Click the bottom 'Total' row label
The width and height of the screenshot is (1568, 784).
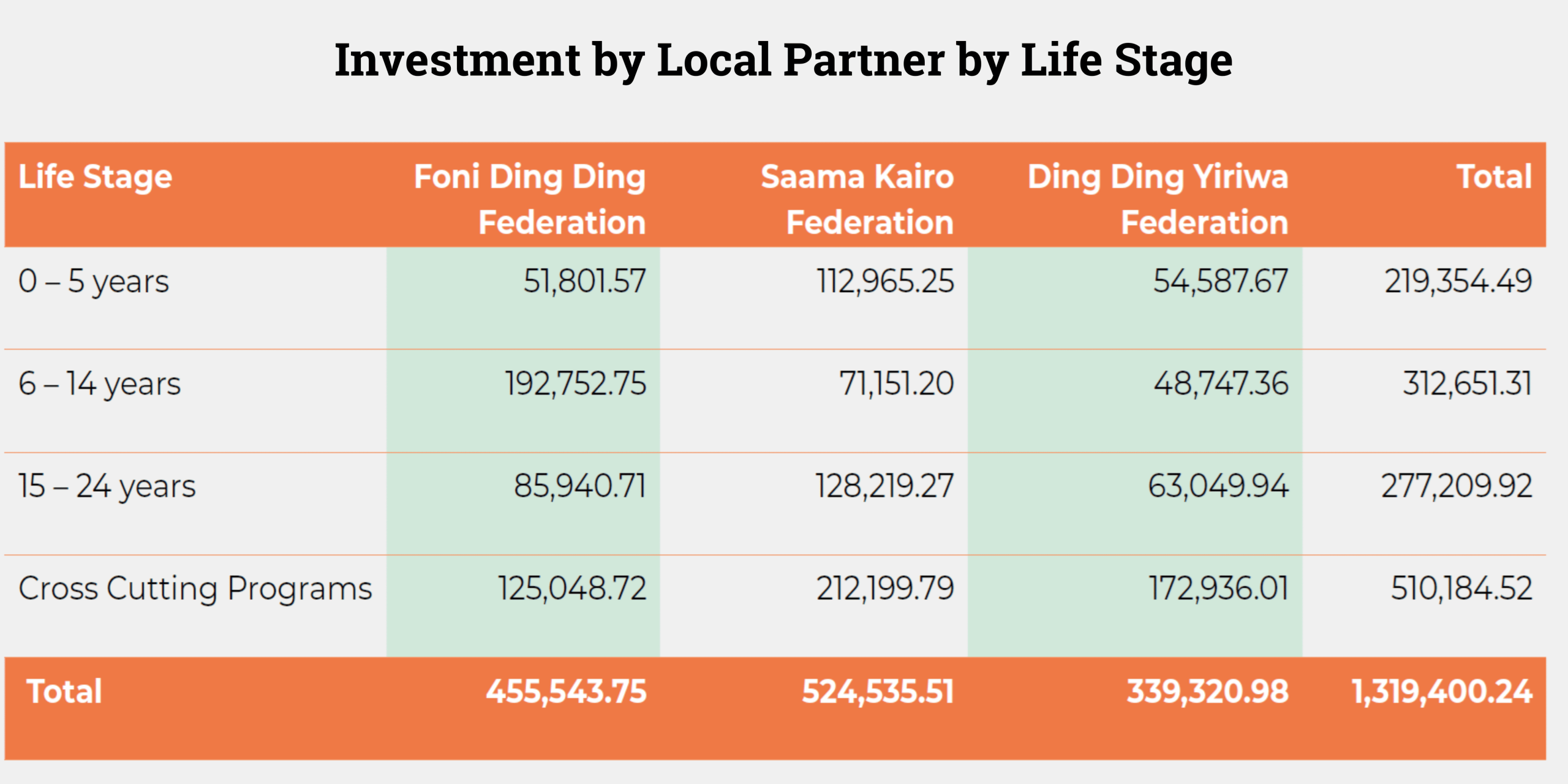tap(64, 692)
